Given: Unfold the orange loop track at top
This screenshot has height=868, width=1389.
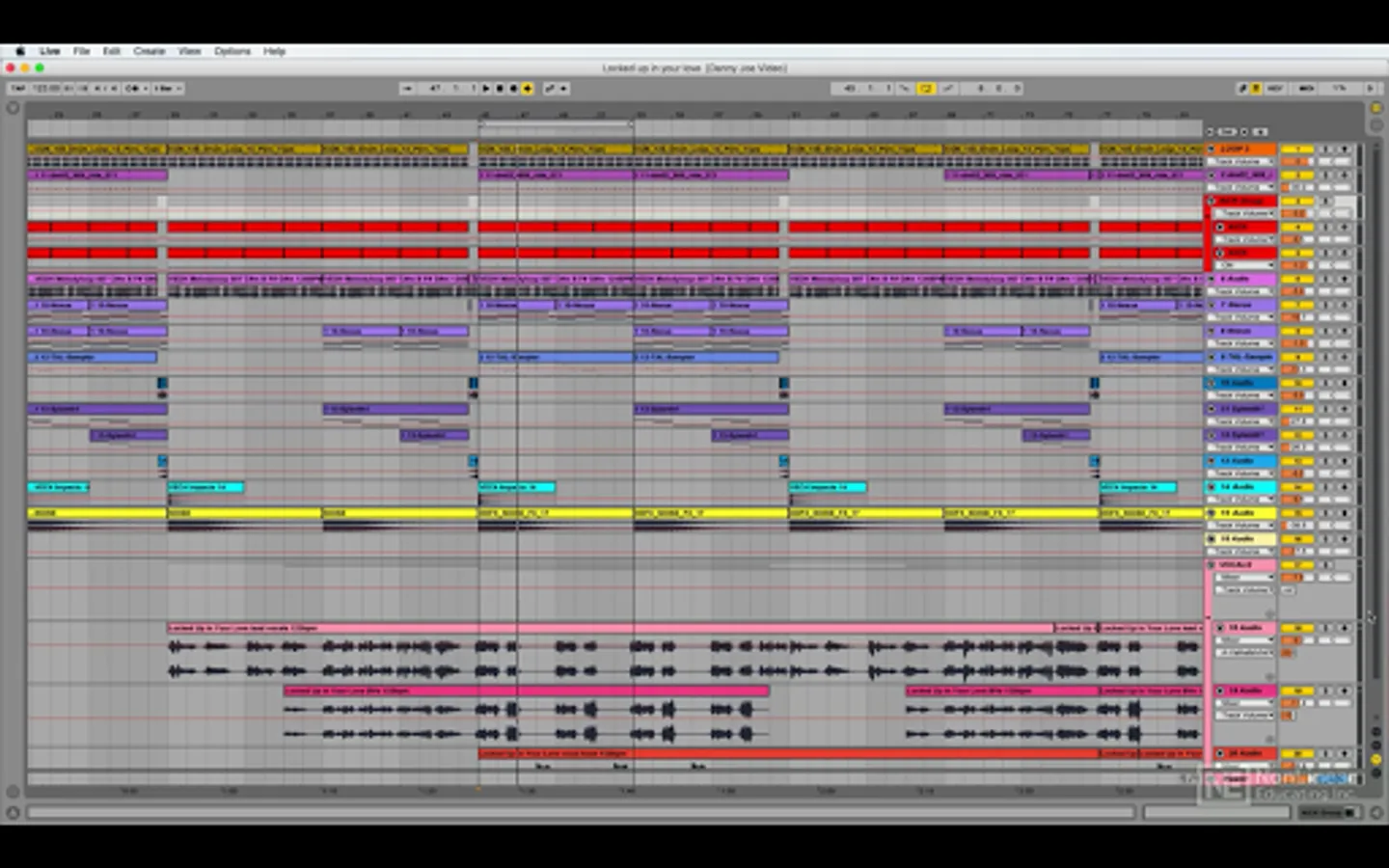Looking at the screenshot, I should point(1212,149).
